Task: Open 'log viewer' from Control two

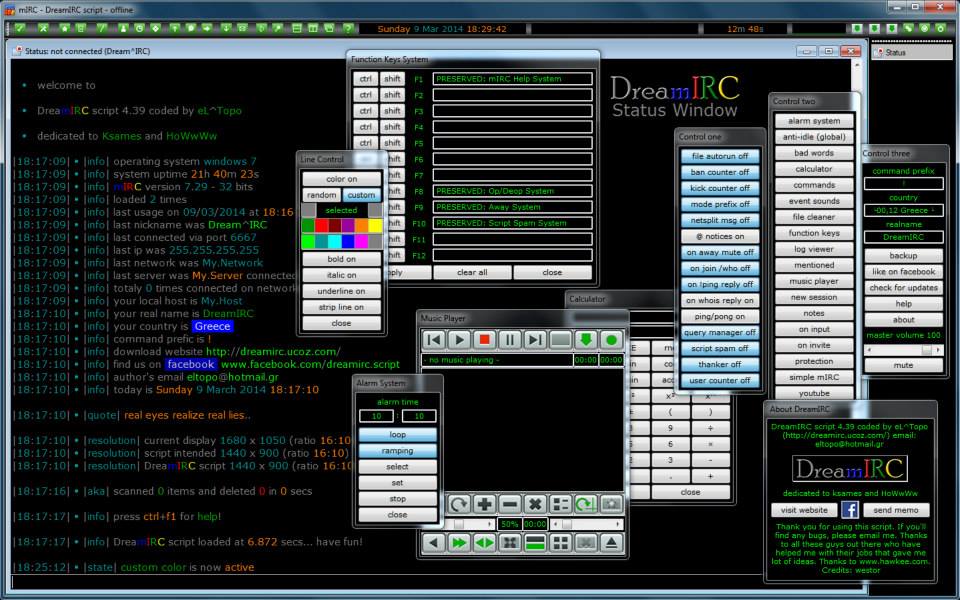Action: 814,249
